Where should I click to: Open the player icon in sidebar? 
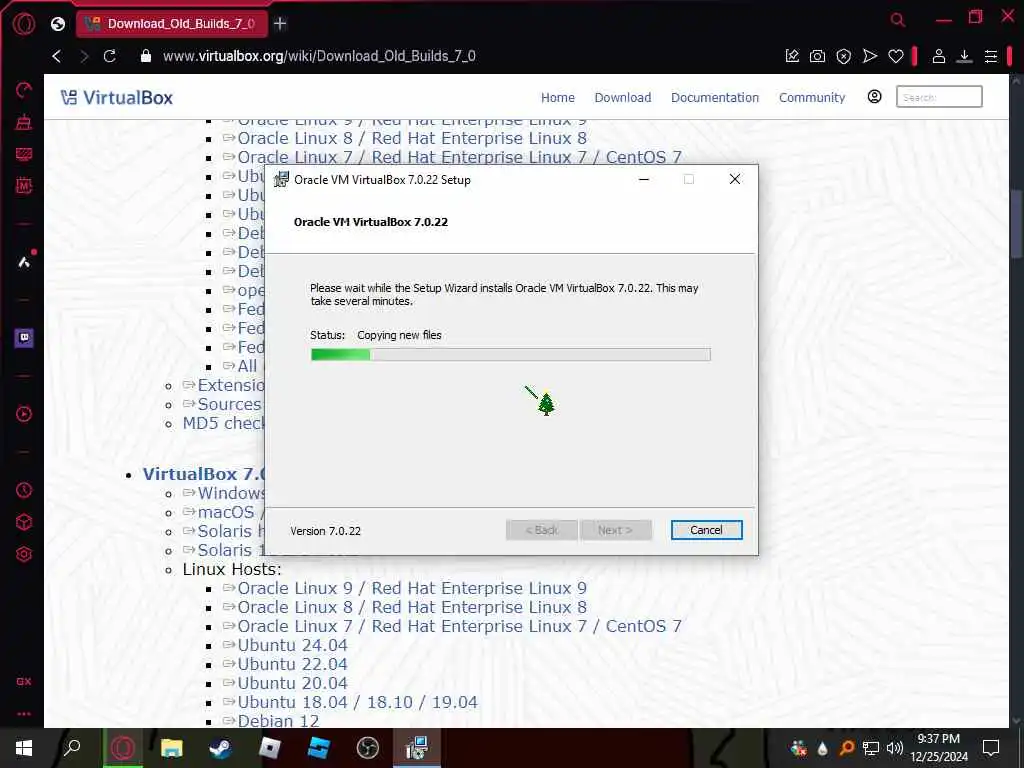pos(24,414)
